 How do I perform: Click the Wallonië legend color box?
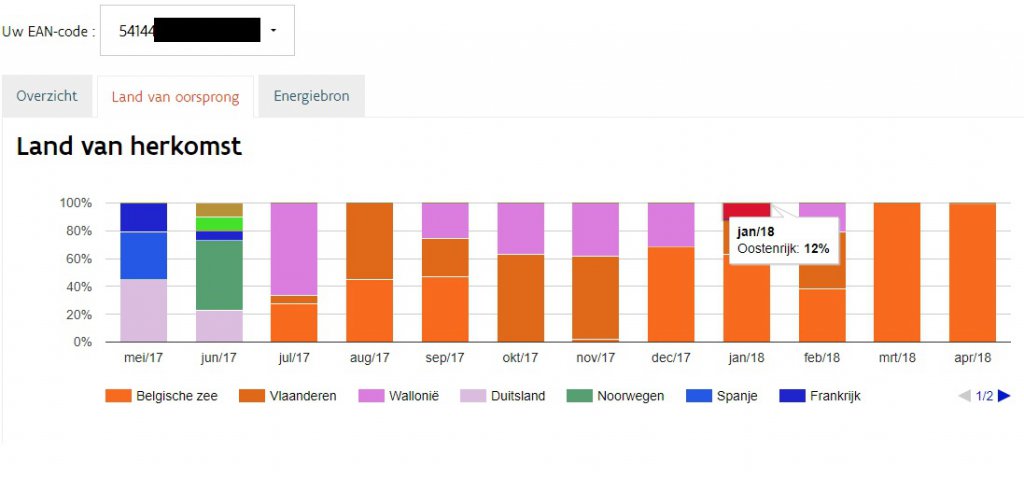click(x=371, y=396)
